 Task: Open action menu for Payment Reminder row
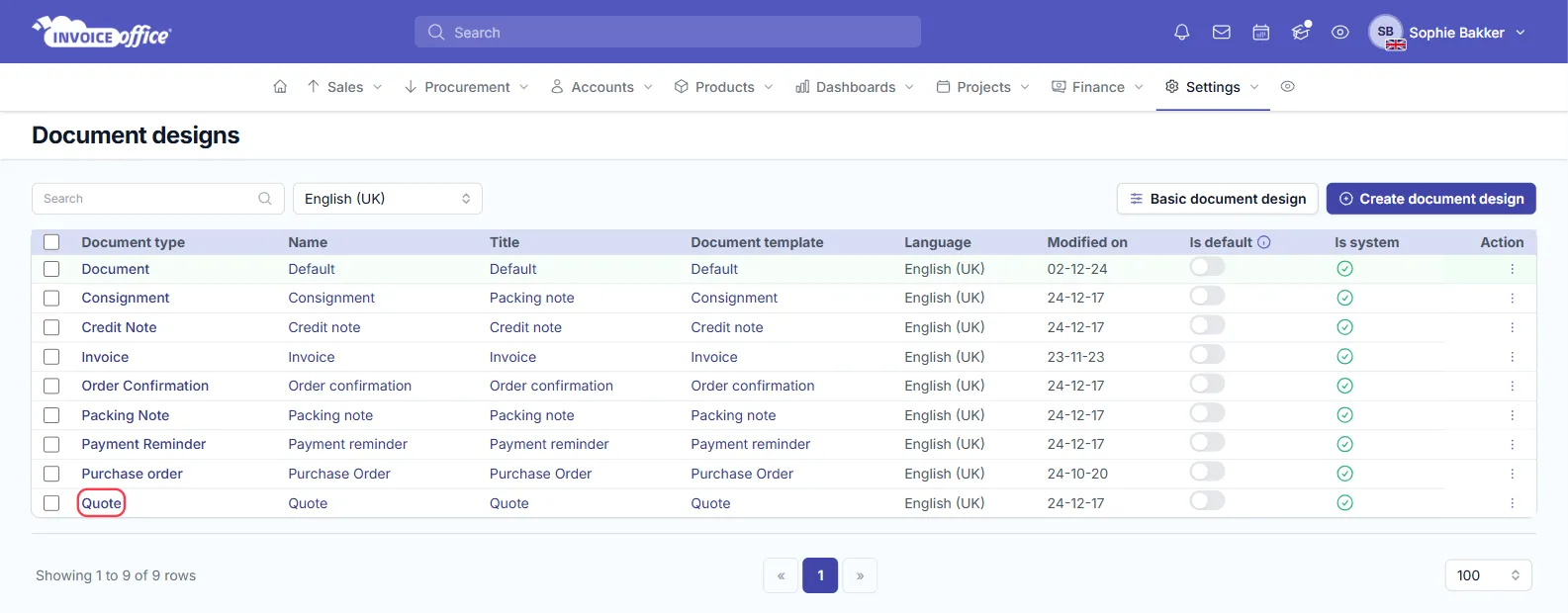point(1512,445)
